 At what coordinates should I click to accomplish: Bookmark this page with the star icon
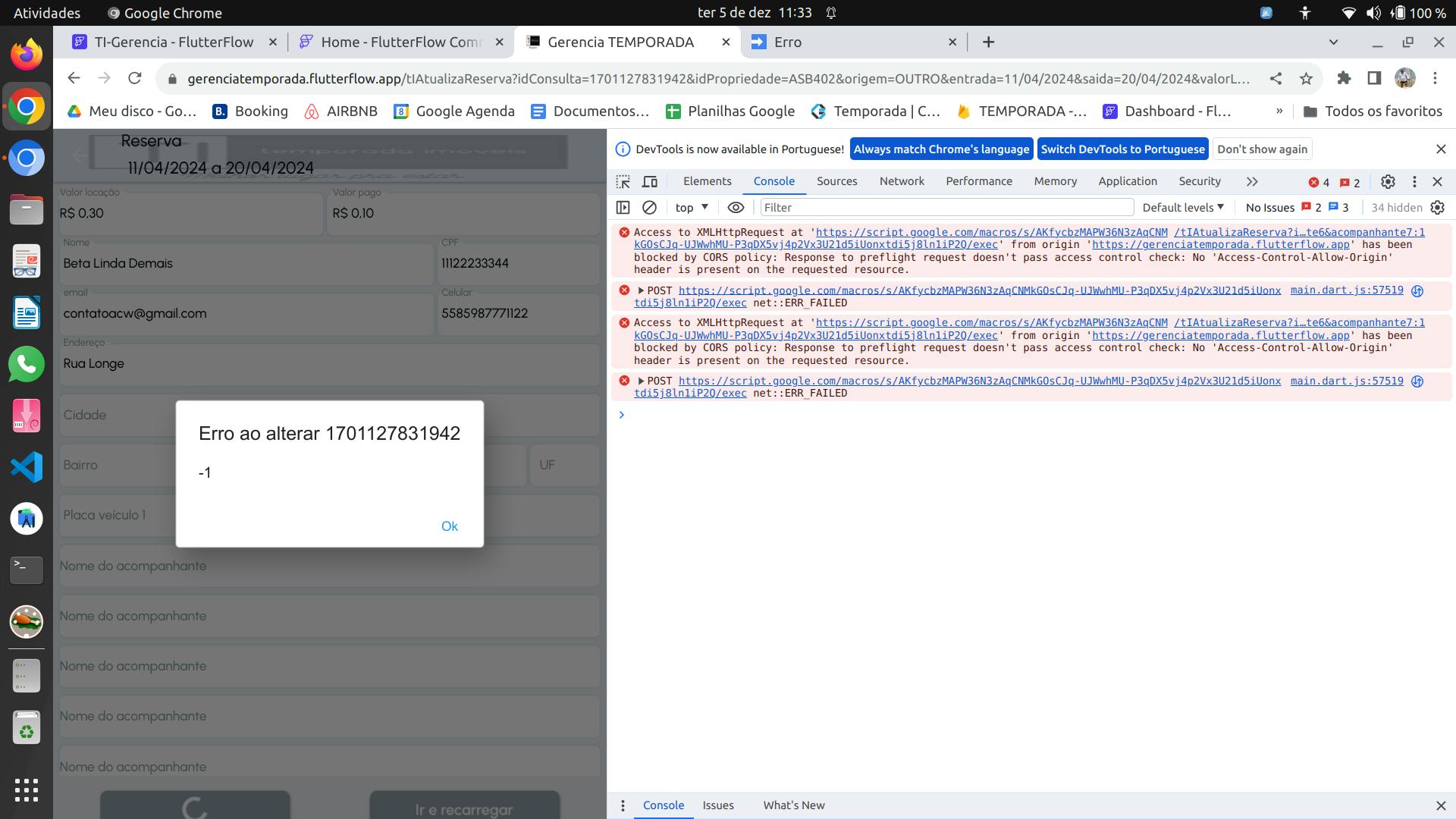point(1306,78)
